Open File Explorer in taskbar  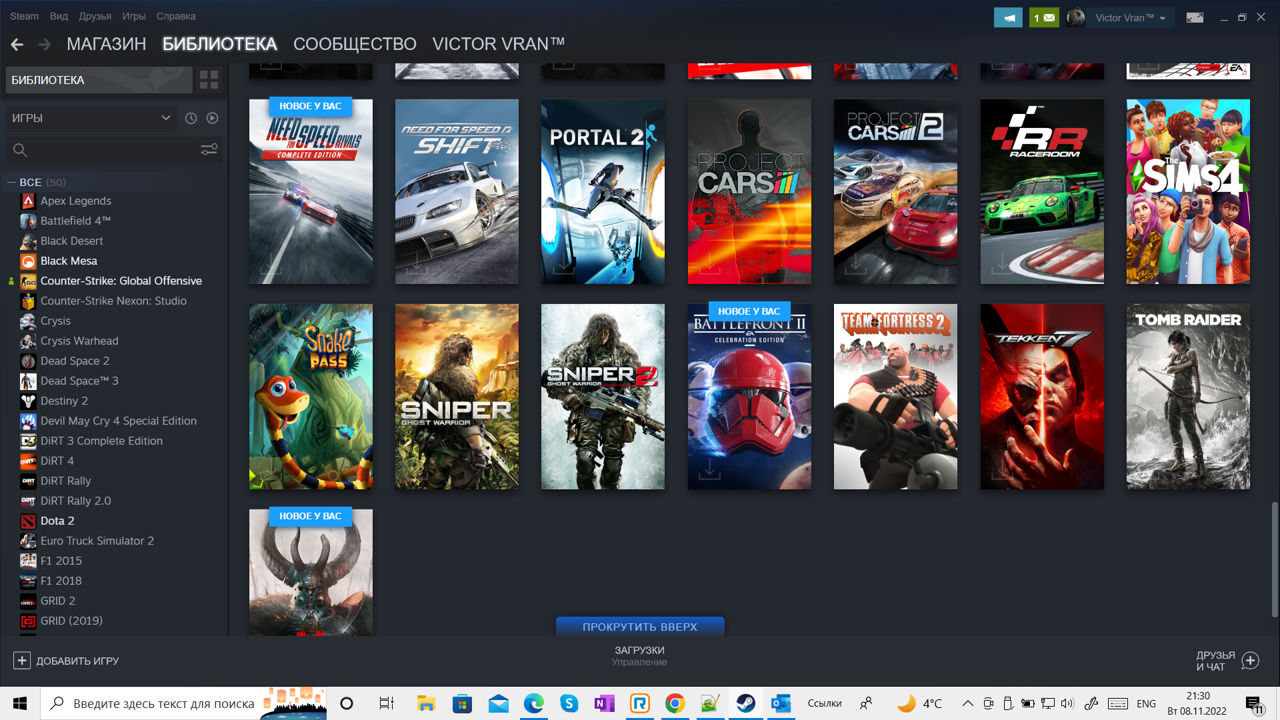[x=426, y=703]
